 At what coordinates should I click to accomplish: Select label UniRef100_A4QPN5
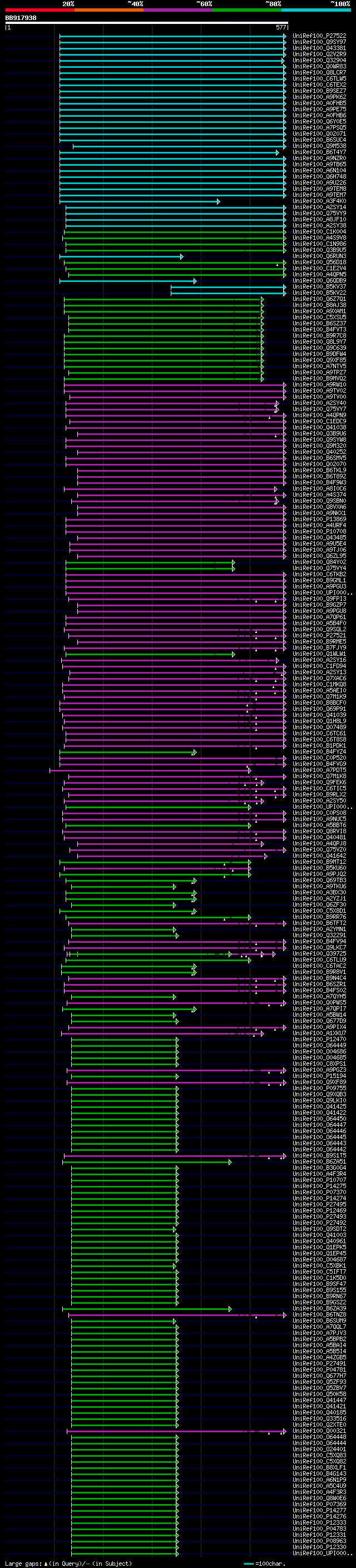319,275
